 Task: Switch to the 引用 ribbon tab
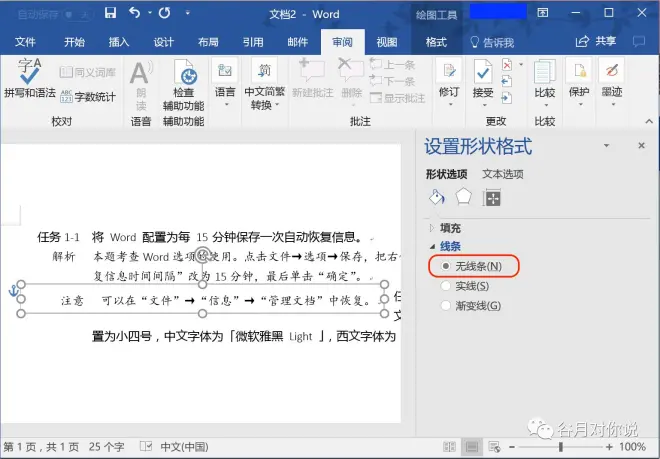[x=253, y=42]
